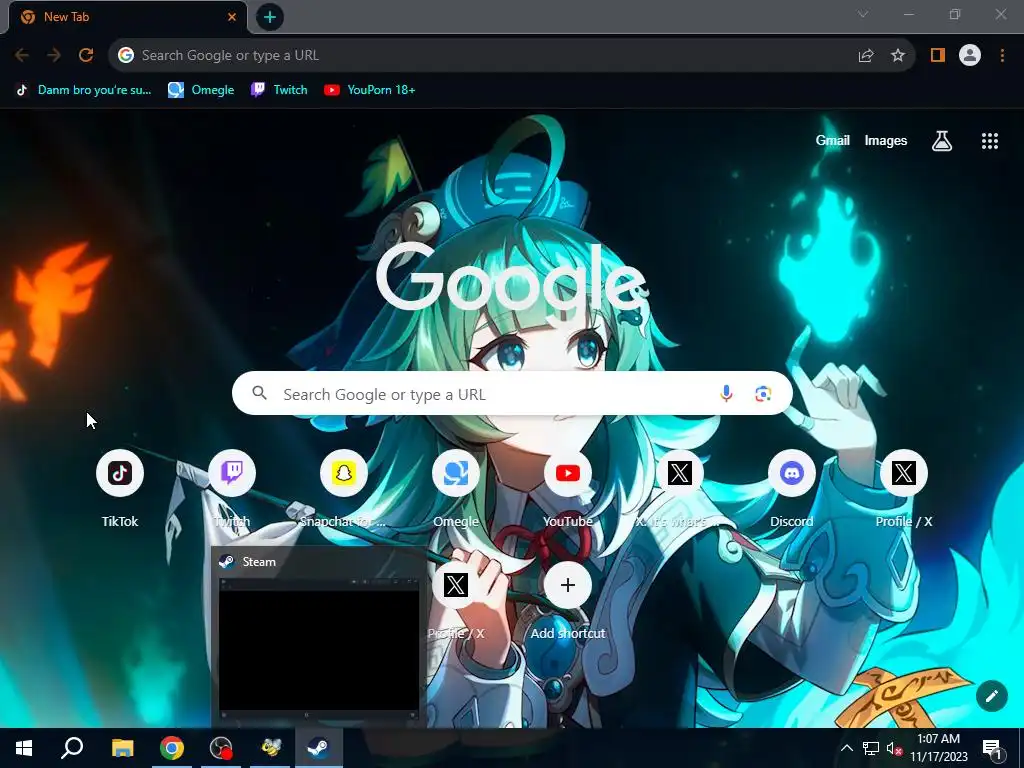Go back to the previous page
Viewport: 1024px width, 768px height.
coord(22,56)
